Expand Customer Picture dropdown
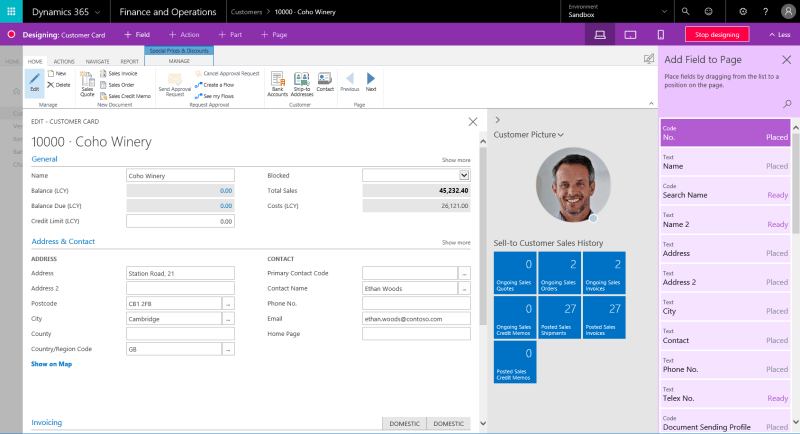The width and height of the screenshot is (800, 434). [x=561, y=135]
